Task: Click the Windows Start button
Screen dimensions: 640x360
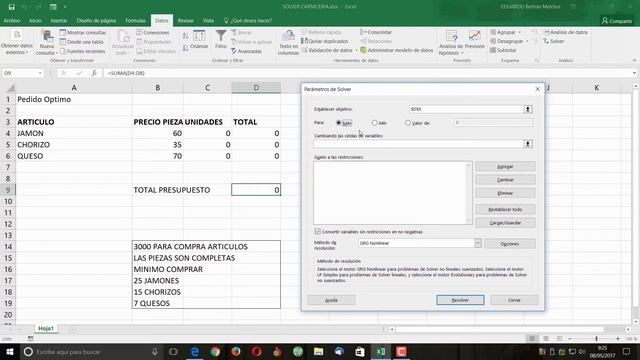Action: (9, 351)
